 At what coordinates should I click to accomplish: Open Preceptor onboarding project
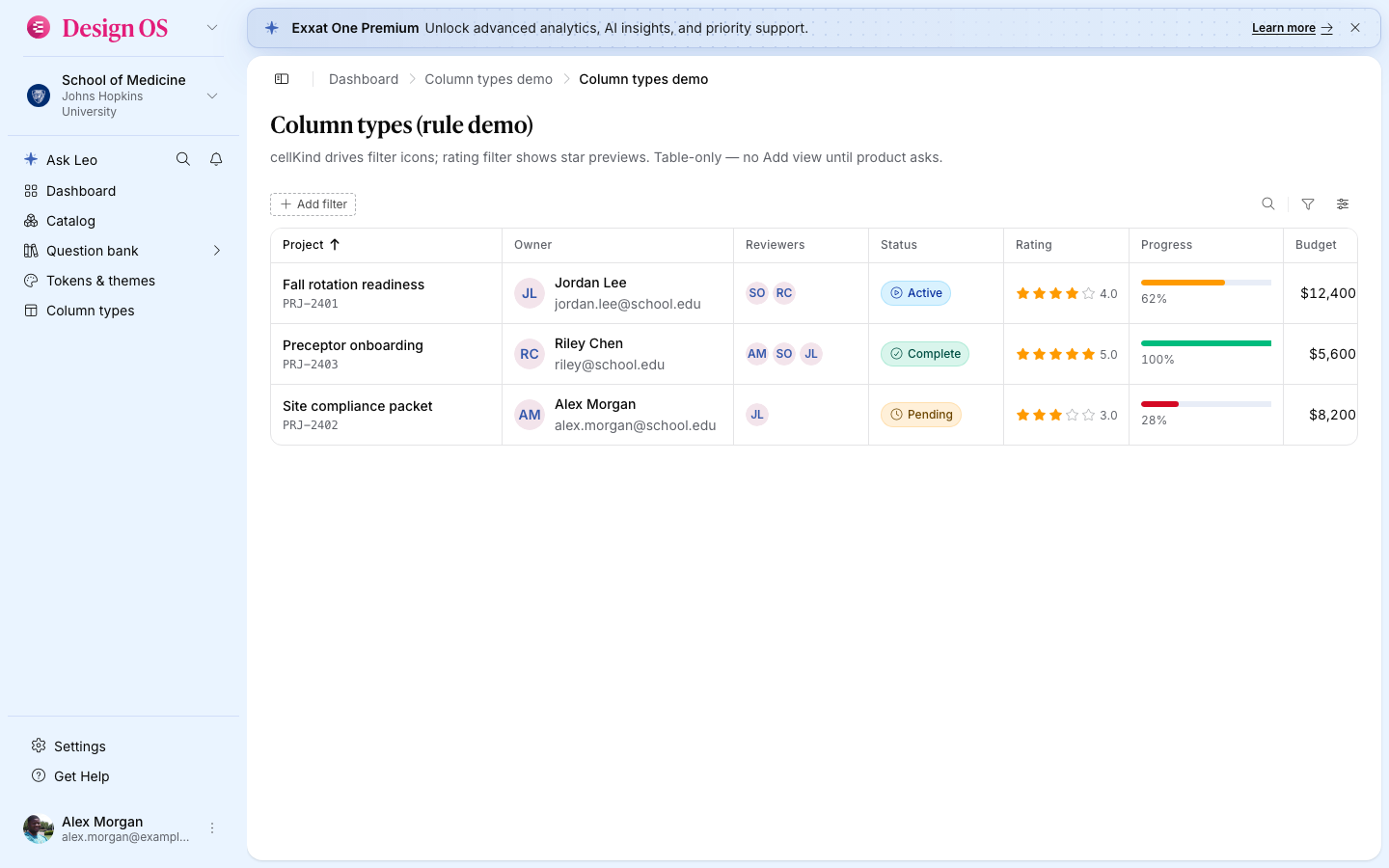353,345
